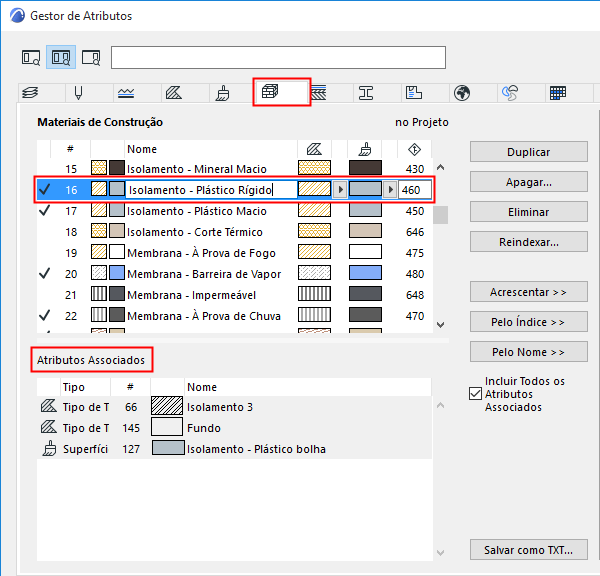
Task: Open the Building Materials tab
Action: (x=270, y=92)
